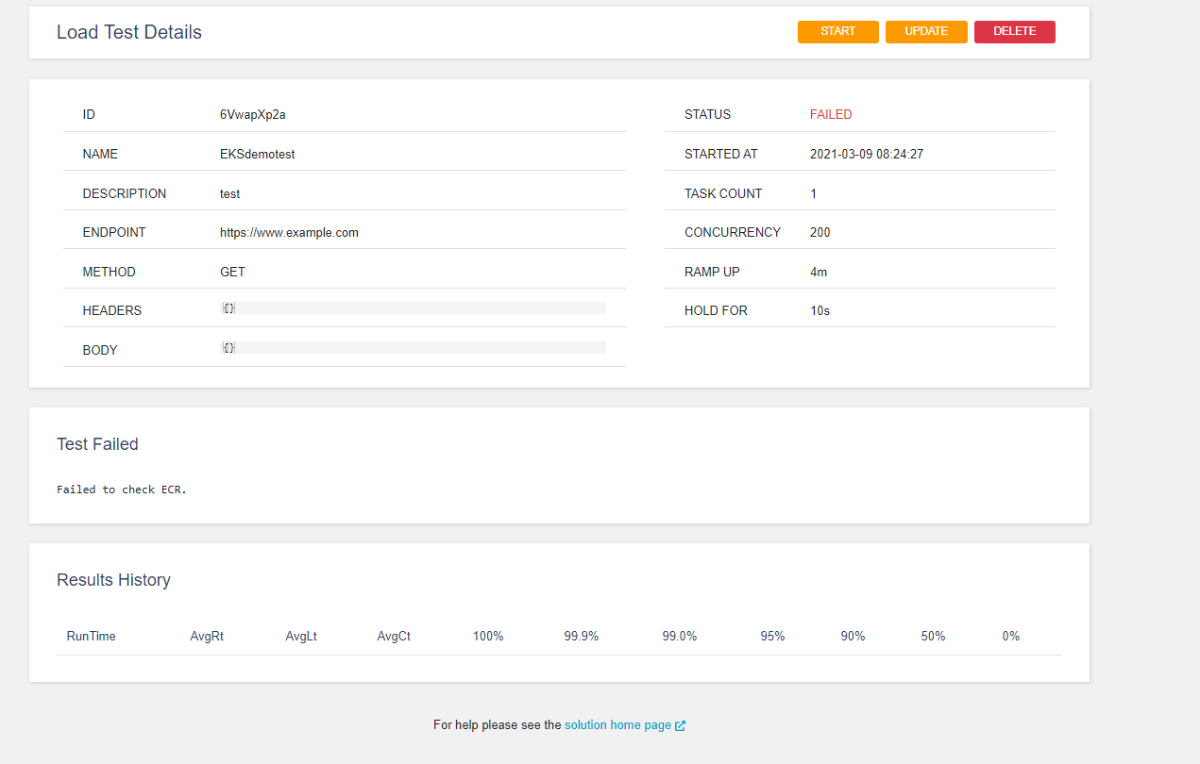Click the FAILED status text
This screenshot has height=764, width=1200.
coord(831,115)
